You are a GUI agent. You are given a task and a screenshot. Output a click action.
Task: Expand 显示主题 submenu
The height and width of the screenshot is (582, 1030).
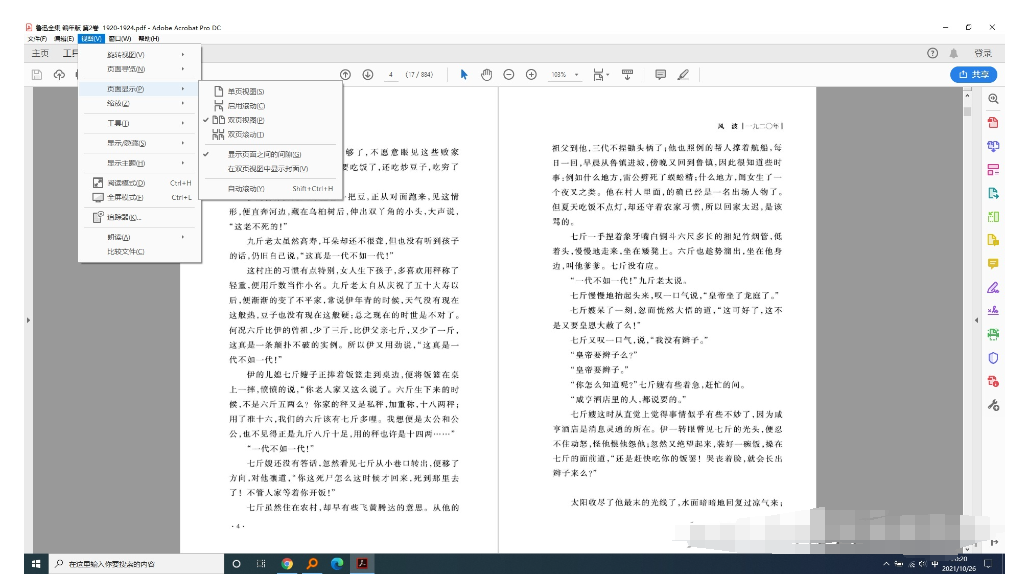pos(139,163)
